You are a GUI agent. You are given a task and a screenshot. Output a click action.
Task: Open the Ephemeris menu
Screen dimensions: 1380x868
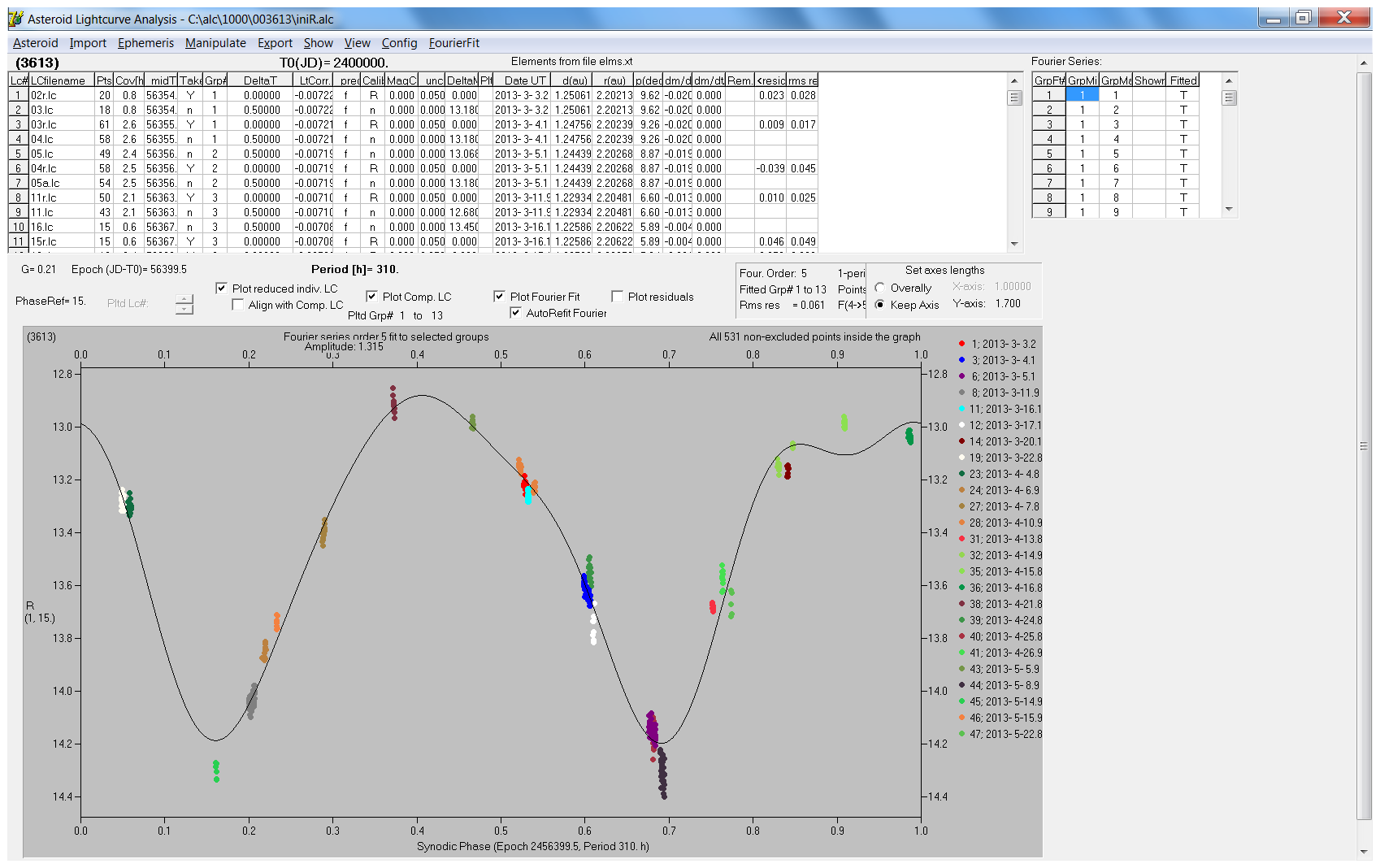[145, 43]
